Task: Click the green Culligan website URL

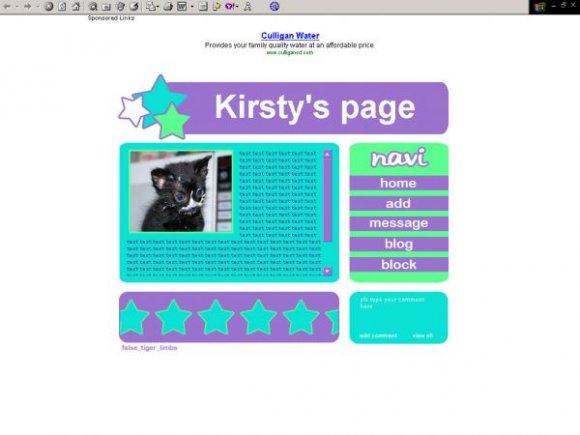Action: pyautogui.click(x=290, y=53)
